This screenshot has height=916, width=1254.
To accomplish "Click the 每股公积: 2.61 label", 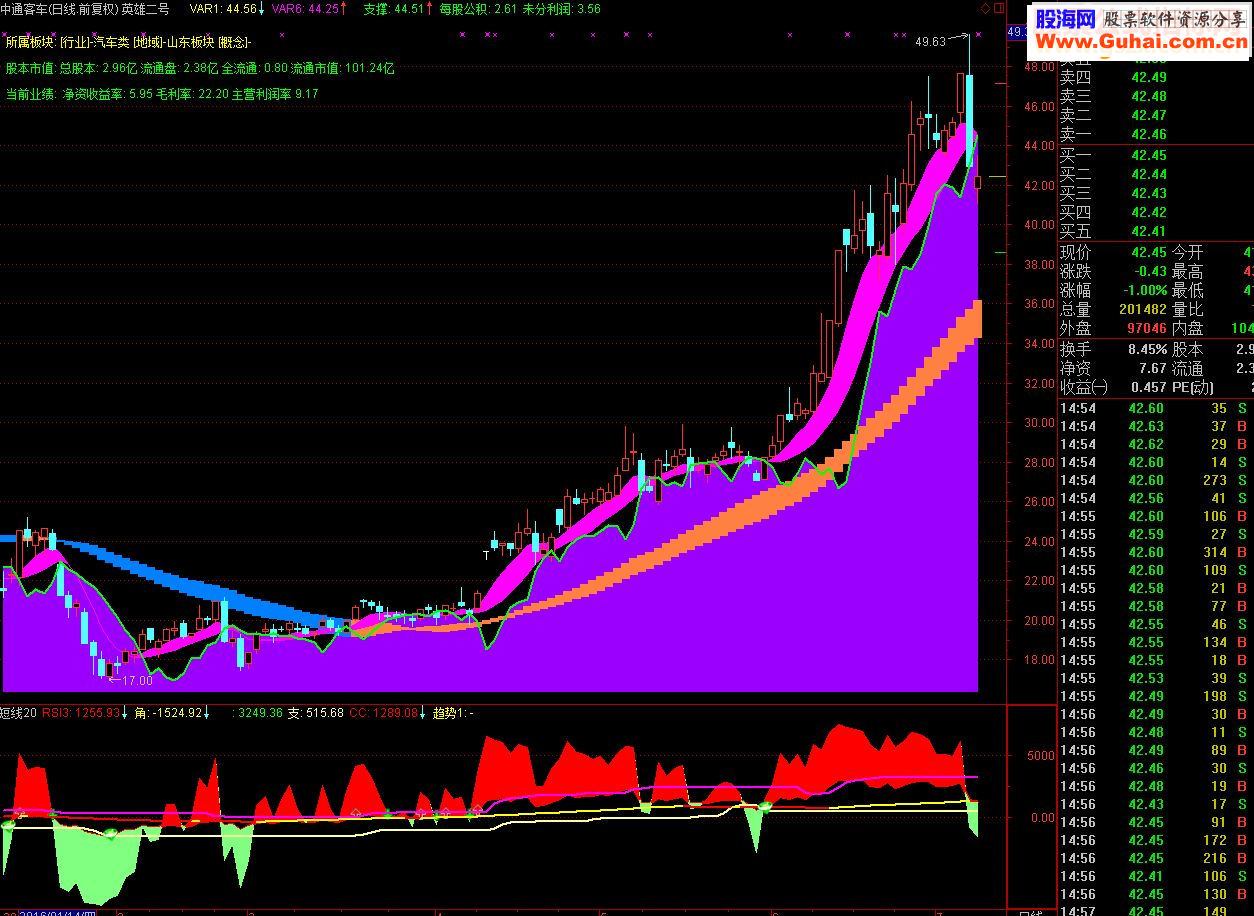I will click(x=478, y=9).
